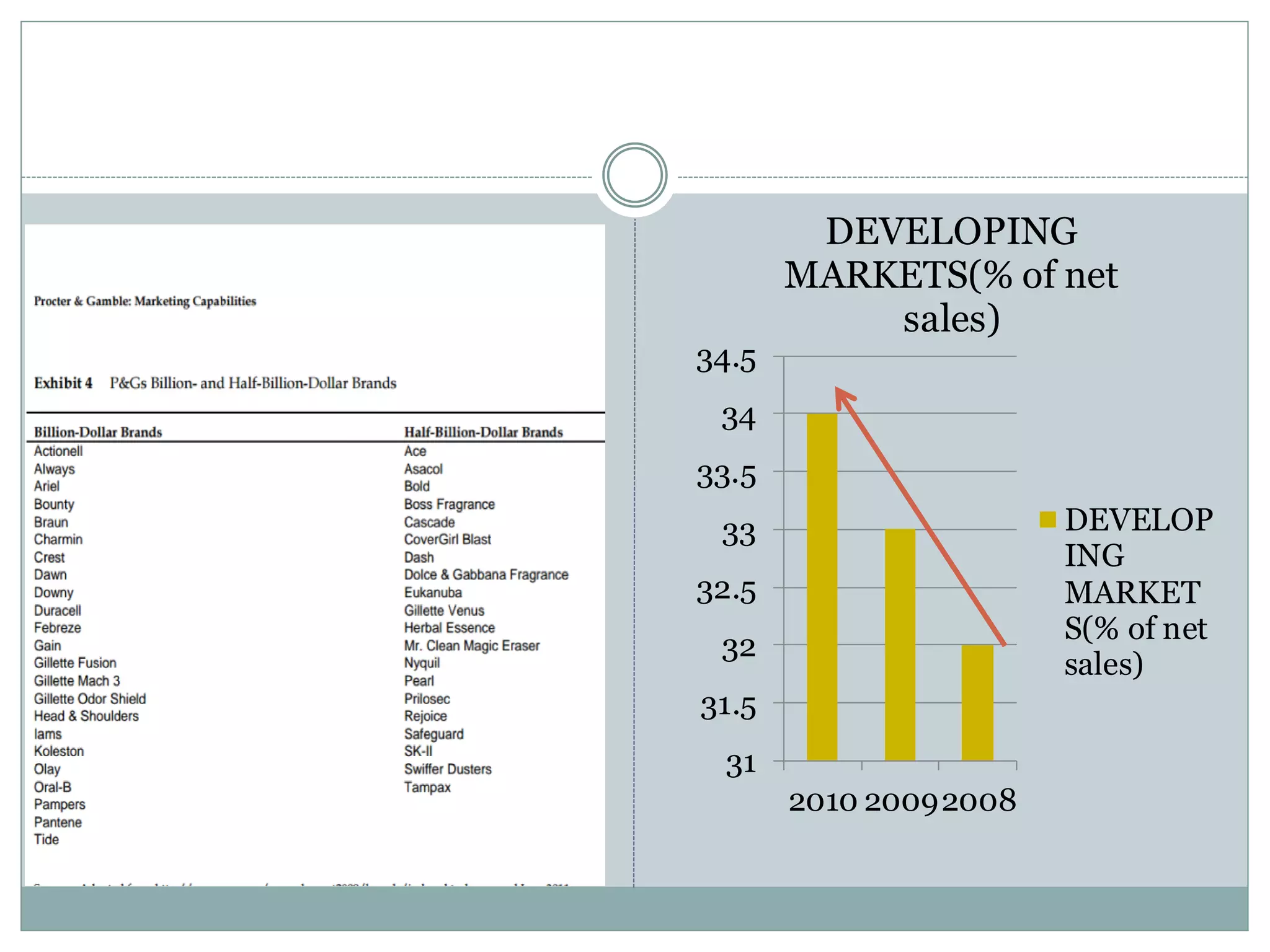This screenshot has width=1270, height=952.
Task: Click the 'Cascade' brand entry
Action: tap(430, 522)
